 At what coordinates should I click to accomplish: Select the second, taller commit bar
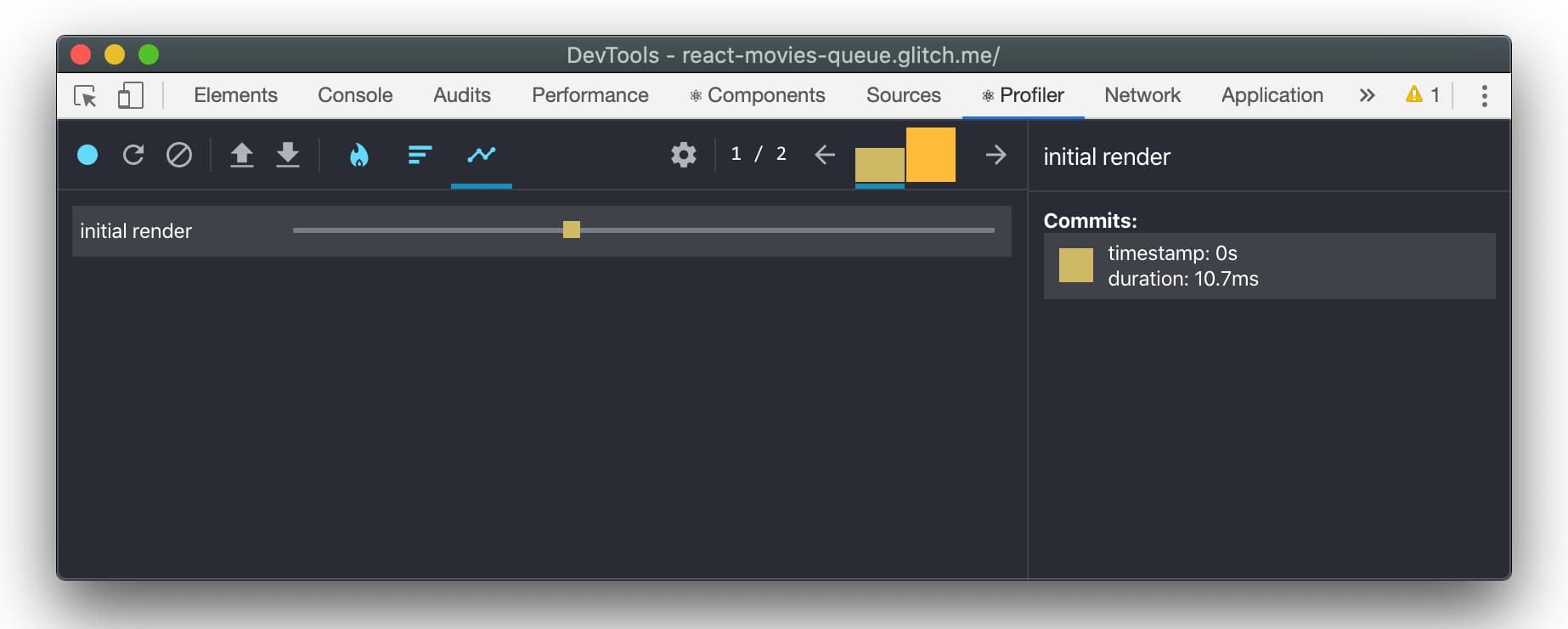(930, 155)
